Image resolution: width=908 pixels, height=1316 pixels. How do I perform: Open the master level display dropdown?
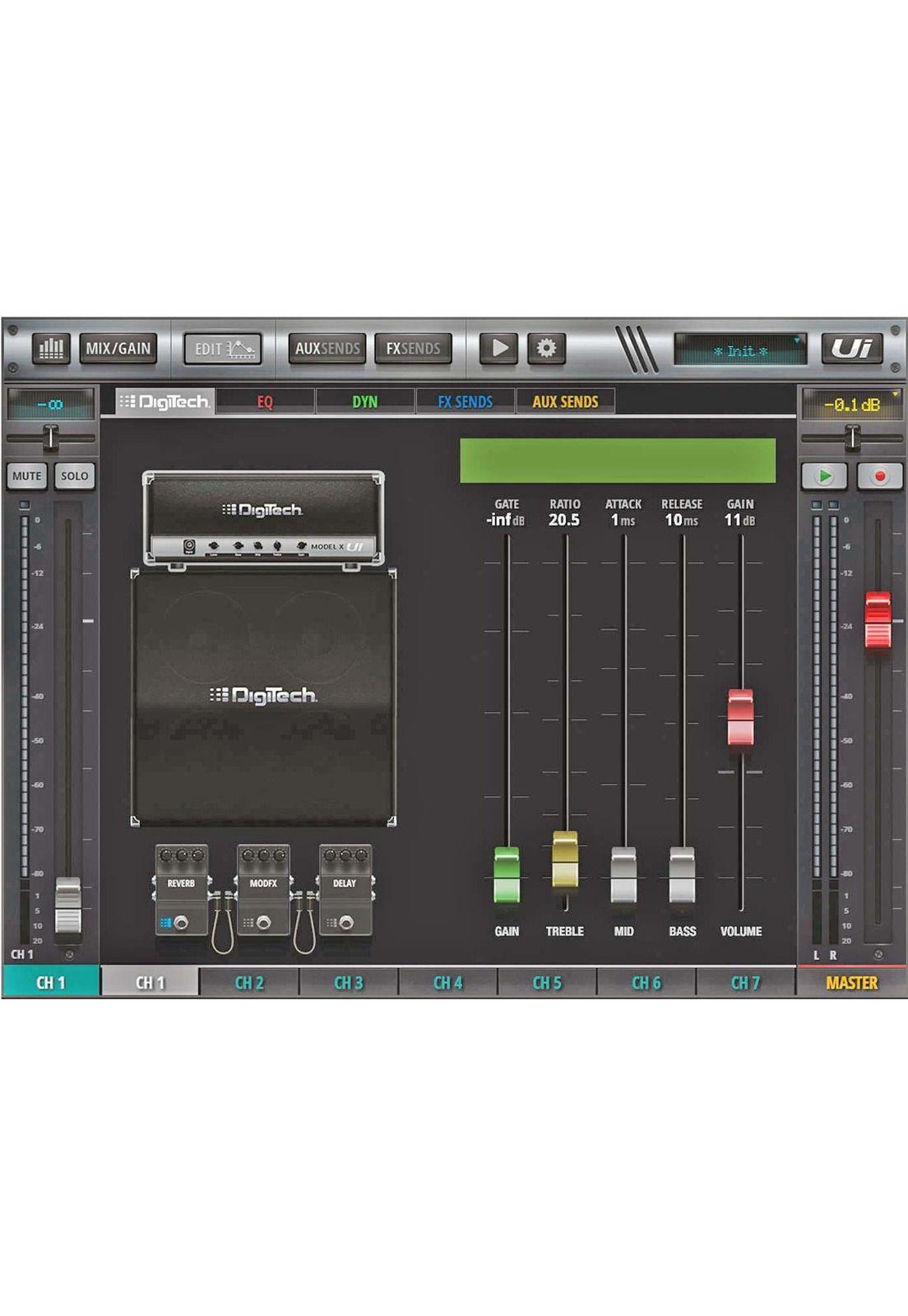pos(852,404)
